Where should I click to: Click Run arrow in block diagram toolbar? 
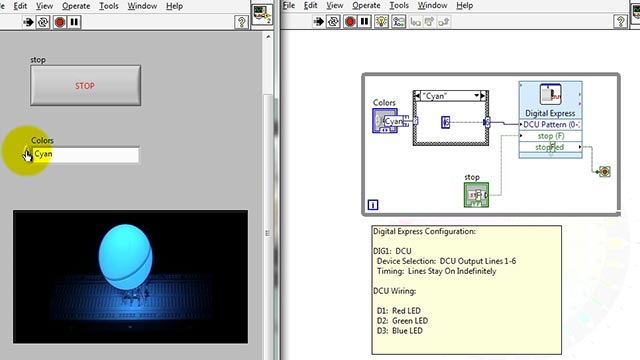coord(318,22)
